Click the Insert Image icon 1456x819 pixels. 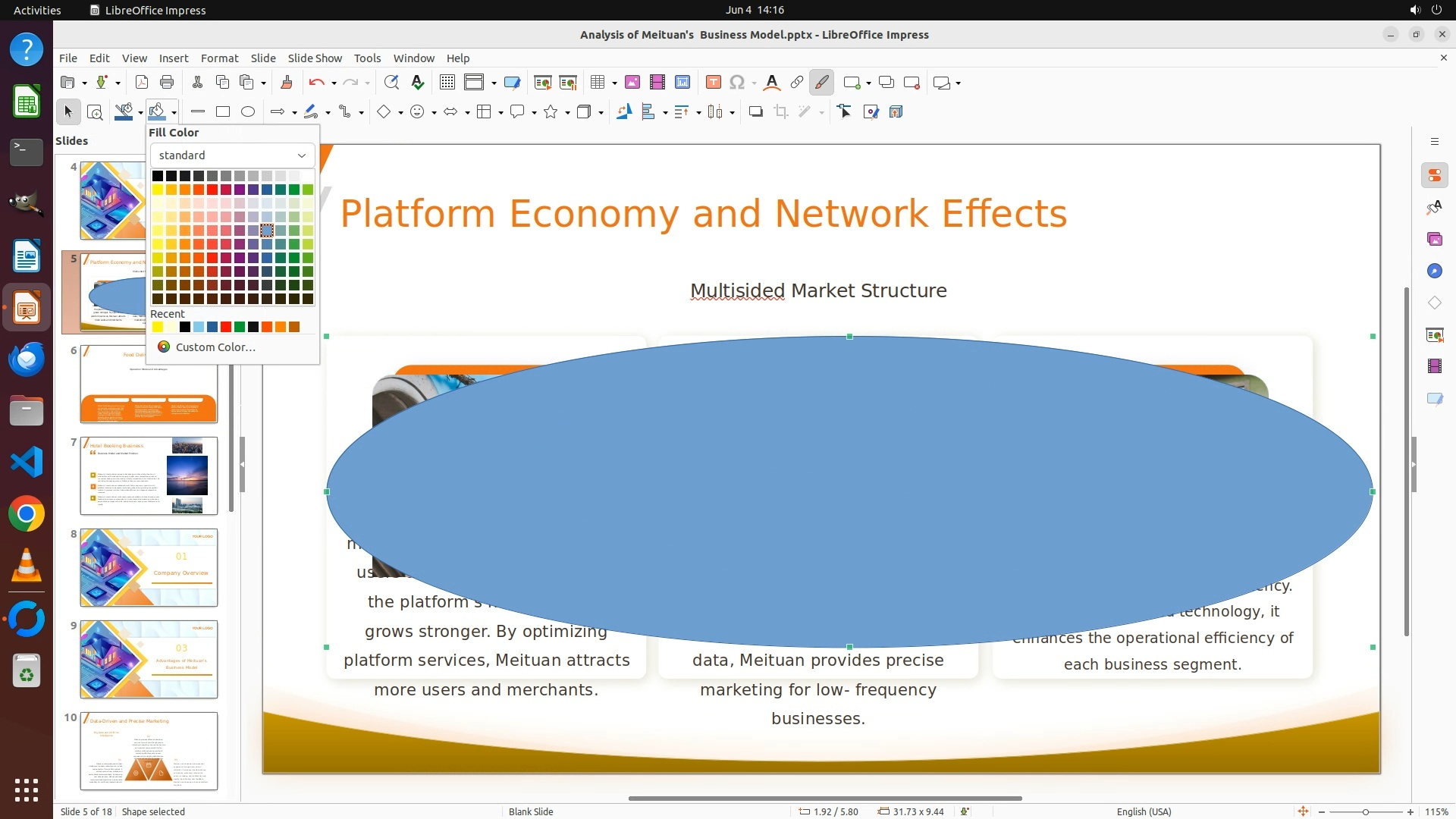632,83
